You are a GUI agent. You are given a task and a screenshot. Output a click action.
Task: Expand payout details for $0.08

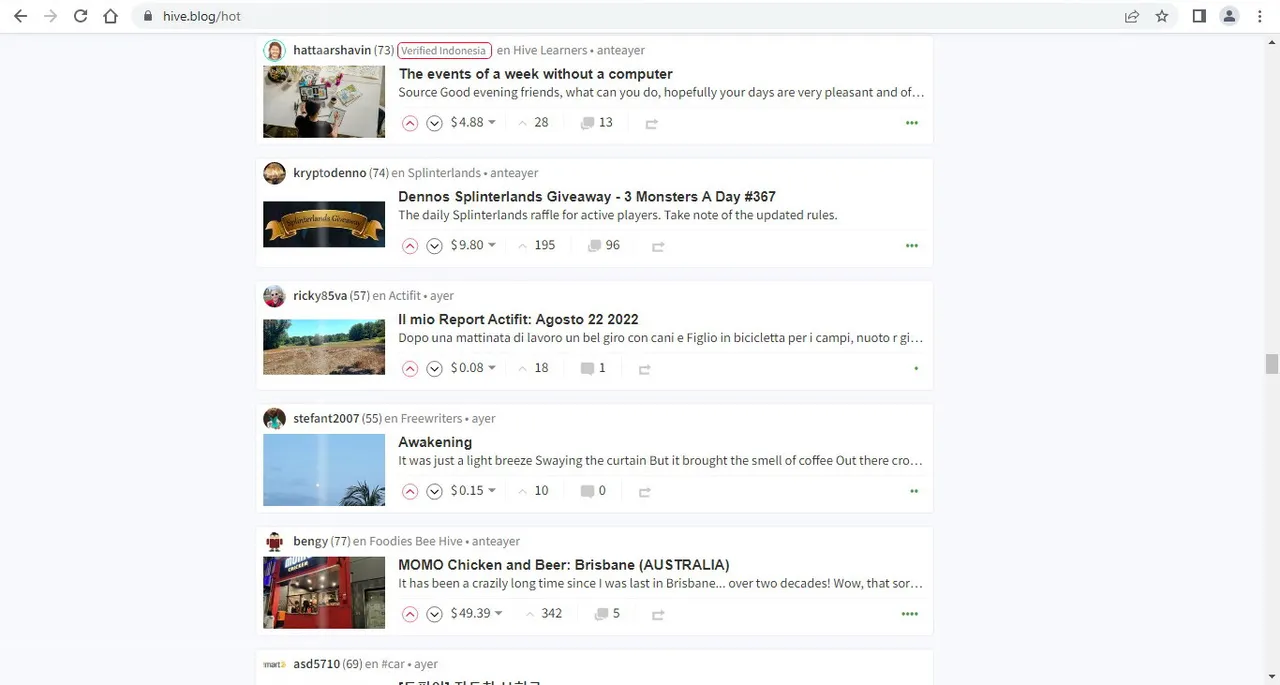pos(473,368)
